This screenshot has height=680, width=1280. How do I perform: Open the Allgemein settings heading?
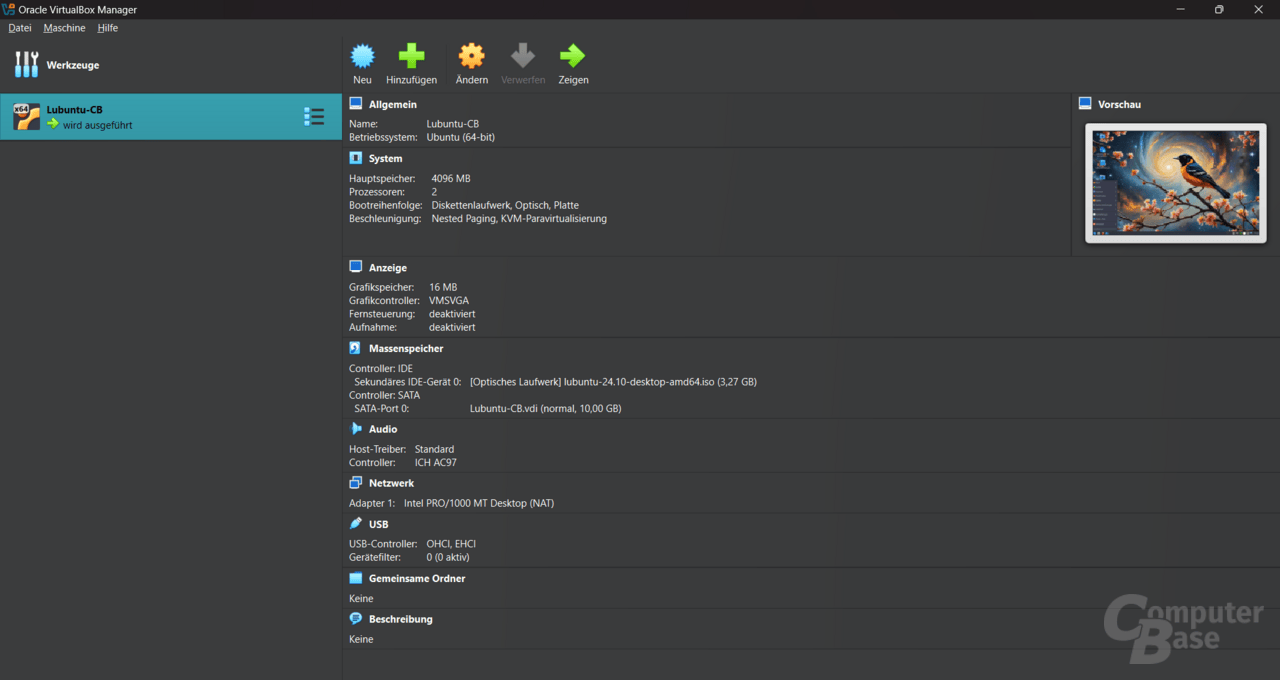393,104
